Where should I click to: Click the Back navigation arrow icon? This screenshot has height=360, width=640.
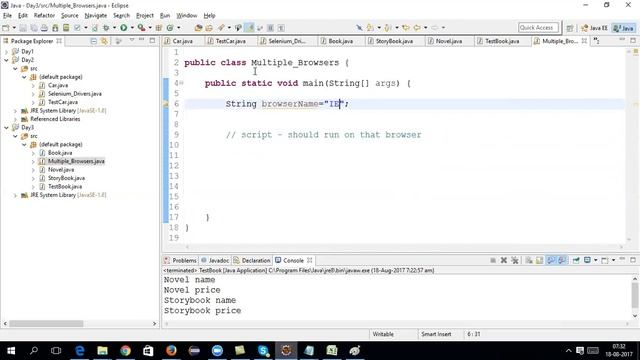pyautogui.click(x=417, y=28)
